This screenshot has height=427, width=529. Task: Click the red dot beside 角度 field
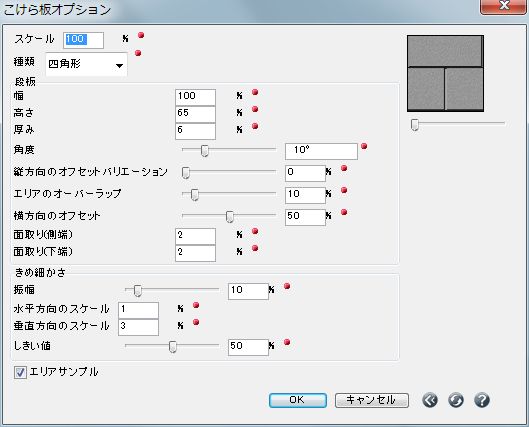click(x=364, y=146)
